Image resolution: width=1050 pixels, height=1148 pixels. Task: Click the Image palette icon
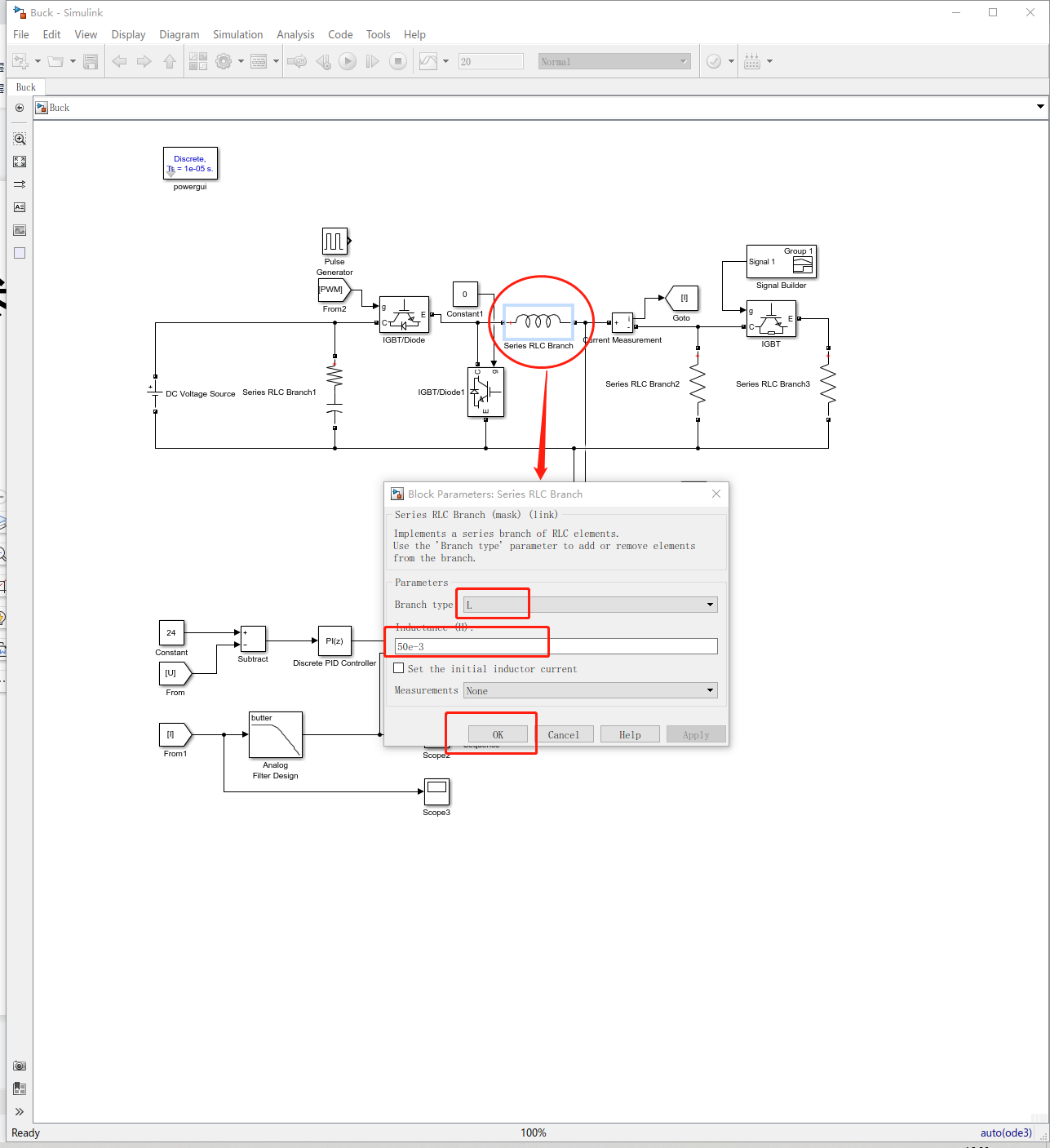tap(20, 230)
